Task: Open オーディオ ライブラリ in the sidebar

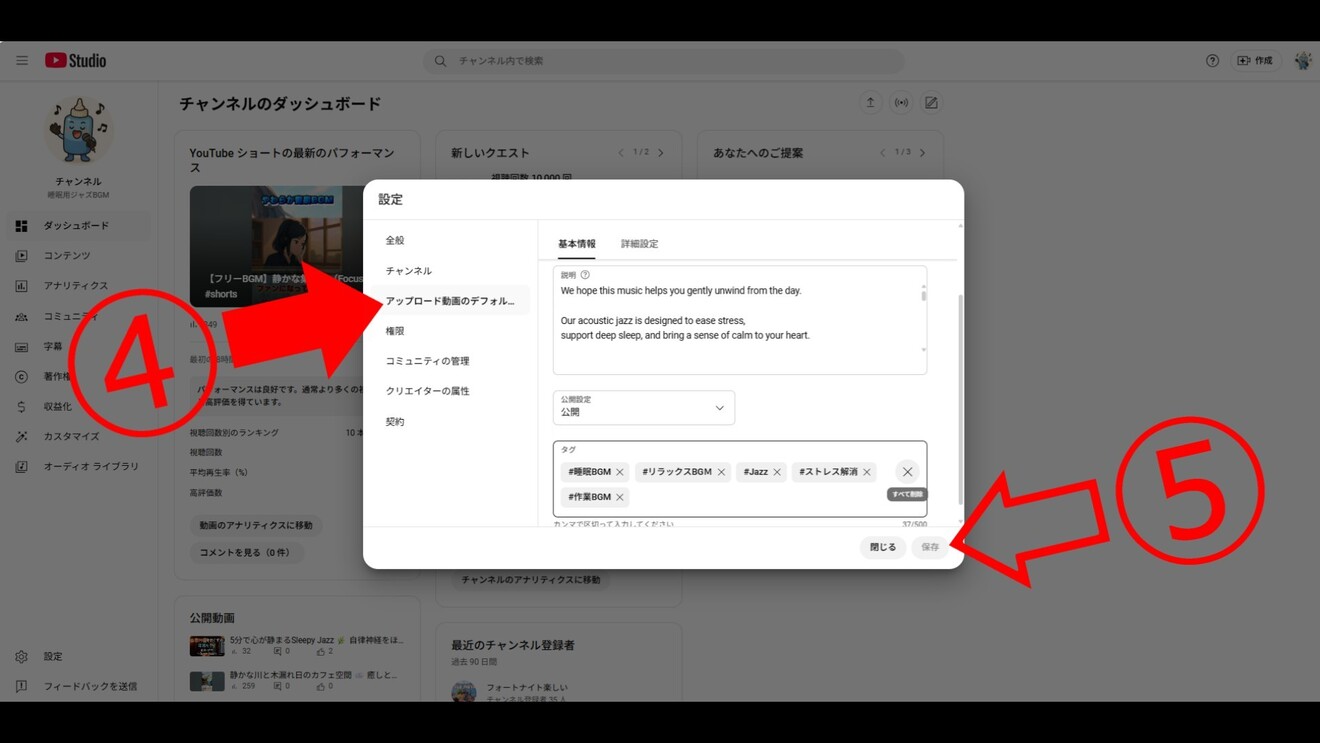Action: [78, 466]
